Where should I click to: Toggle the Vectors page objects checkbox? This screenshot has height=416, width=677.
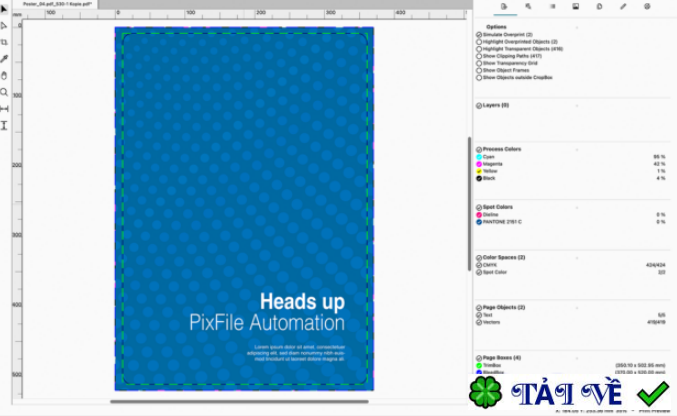click(x=479, y=322)
